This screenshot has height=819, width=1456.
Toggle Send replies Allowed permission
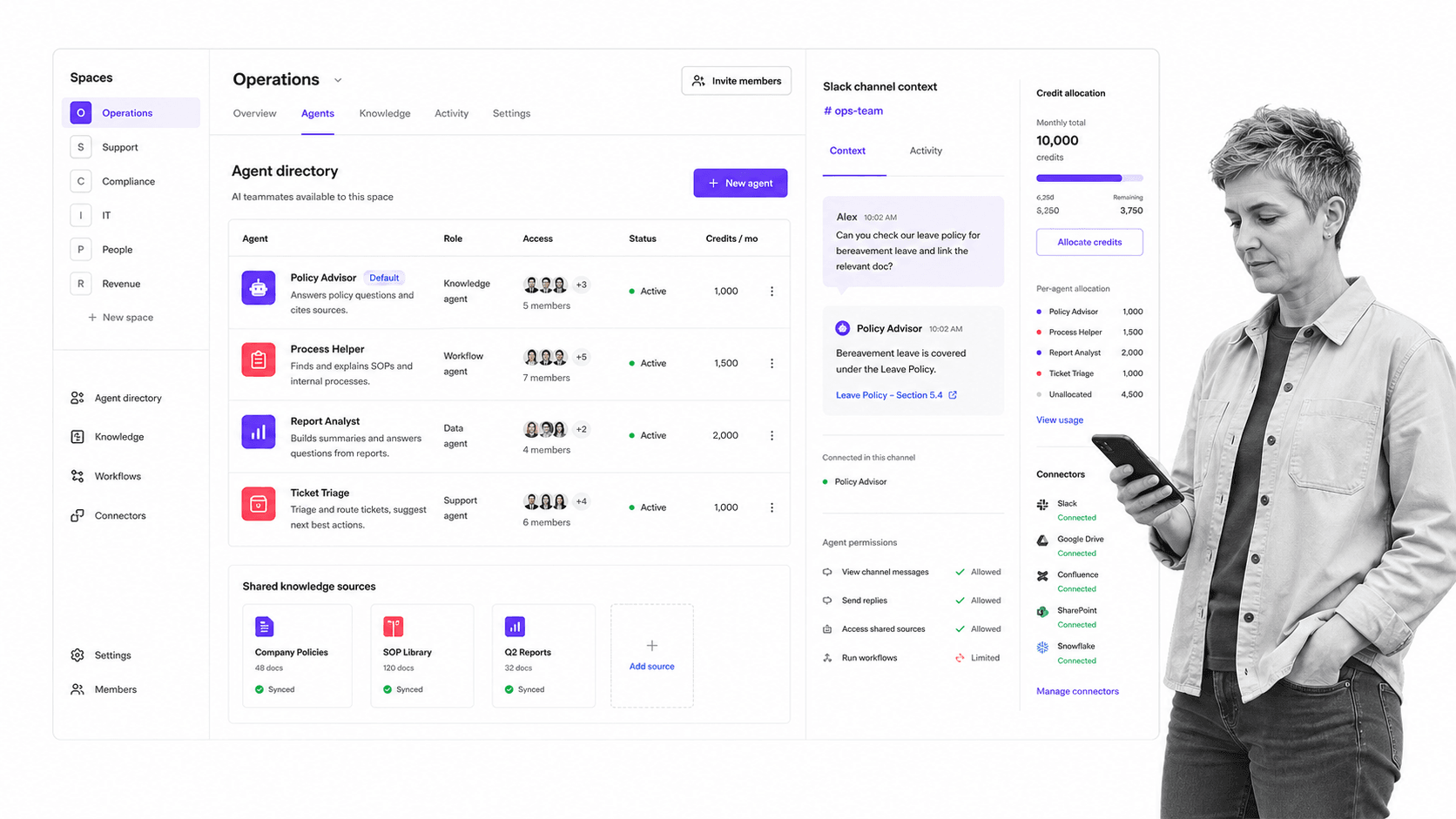[x=979, y=601]
